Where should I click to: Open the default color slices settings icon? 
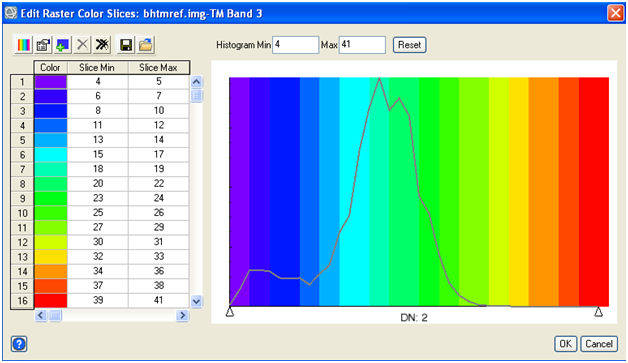tap(43, 45)
